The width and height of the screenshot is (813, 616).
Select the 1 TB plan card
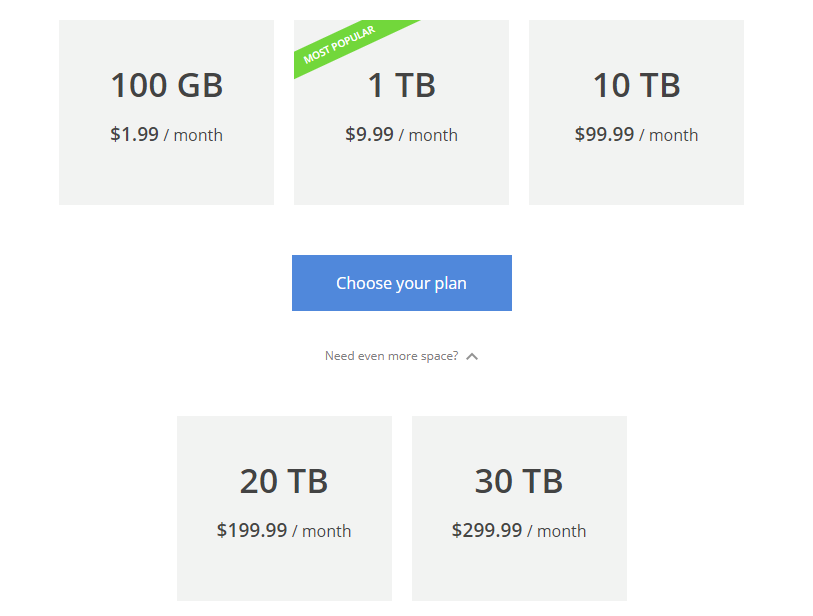click(401, 110)
